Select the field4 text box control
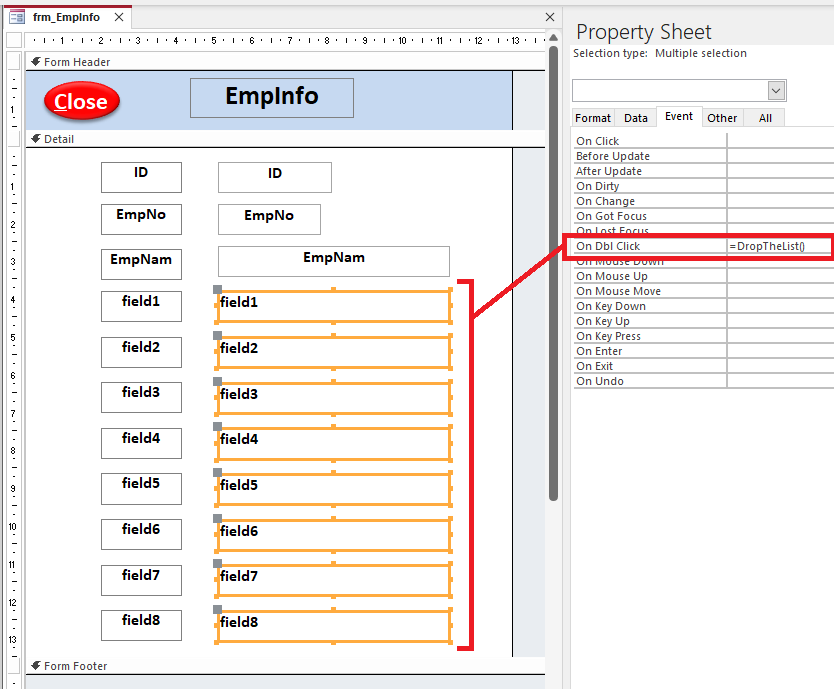Viewport: 834px width, 689px height. pos(334,444)
